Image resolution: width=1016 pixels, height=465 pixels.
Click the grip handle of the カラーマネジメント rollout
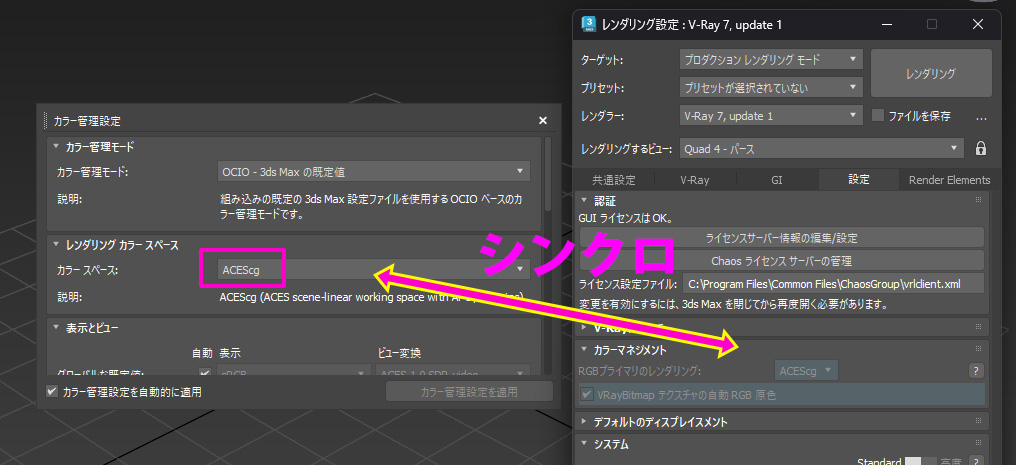(978, 350)
